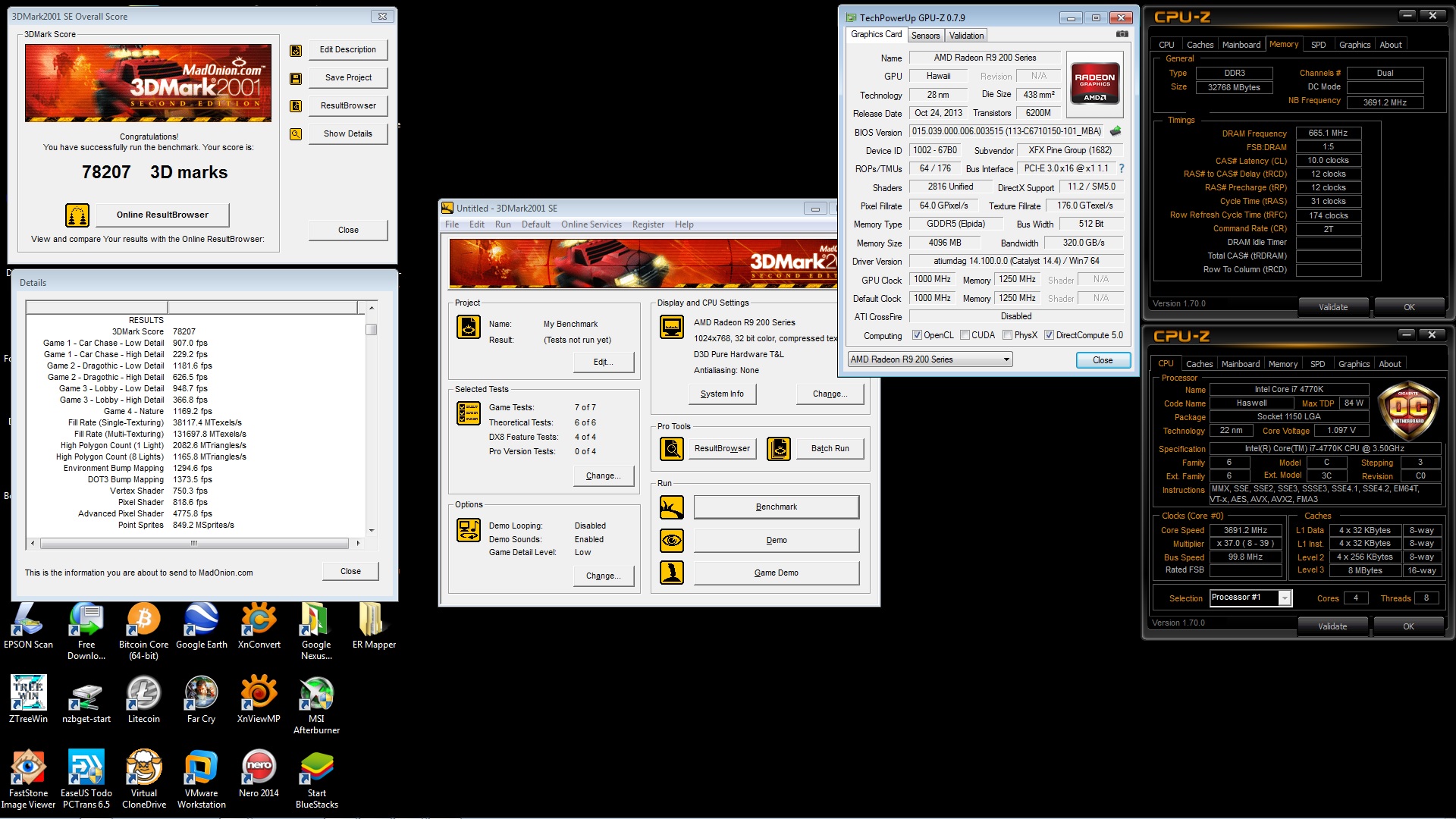Click Validate in the lower CPU-Z window

1332,626
